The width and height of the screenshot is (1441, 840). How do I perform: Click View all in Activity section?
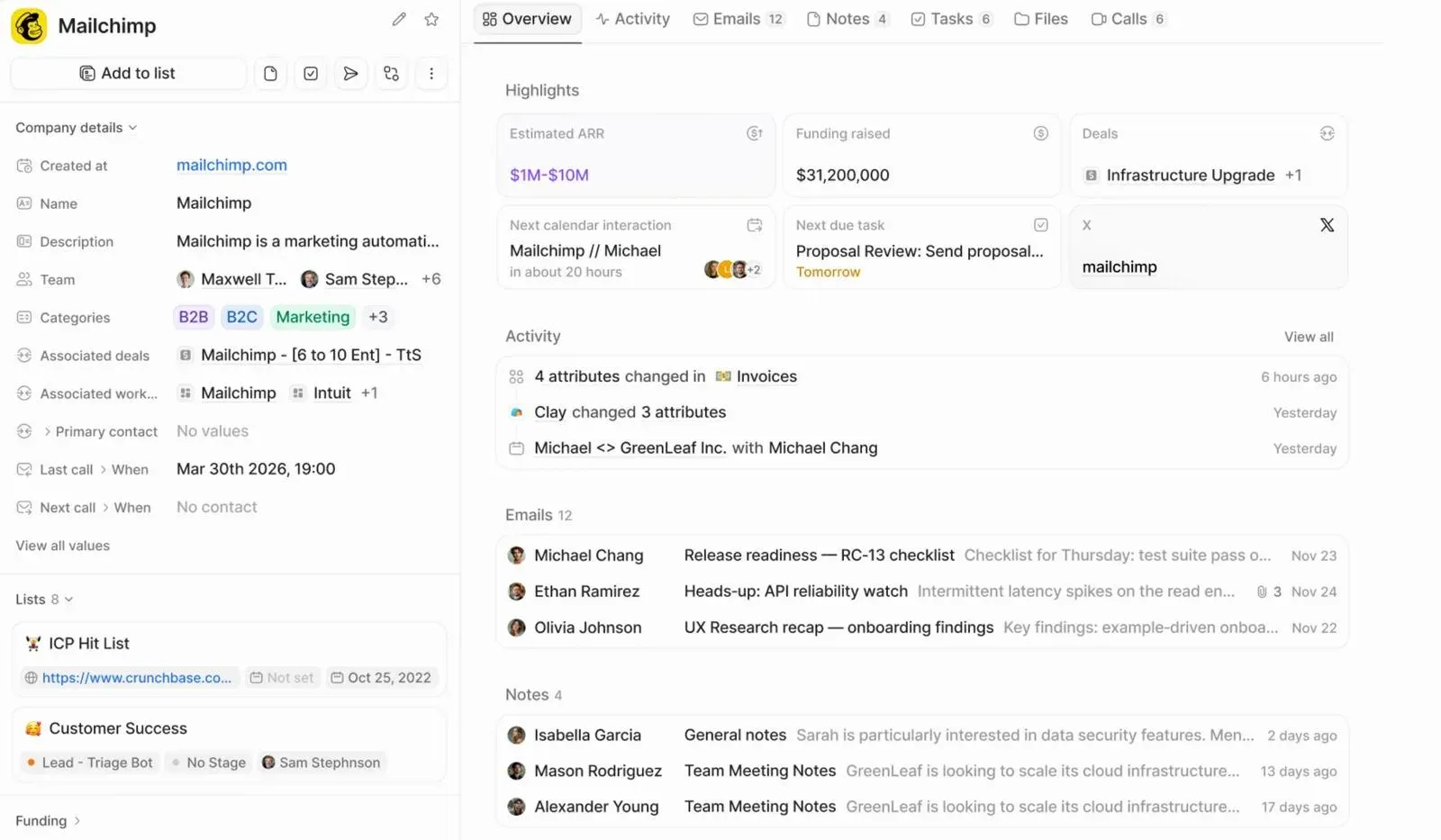(x=1309, y=337)
